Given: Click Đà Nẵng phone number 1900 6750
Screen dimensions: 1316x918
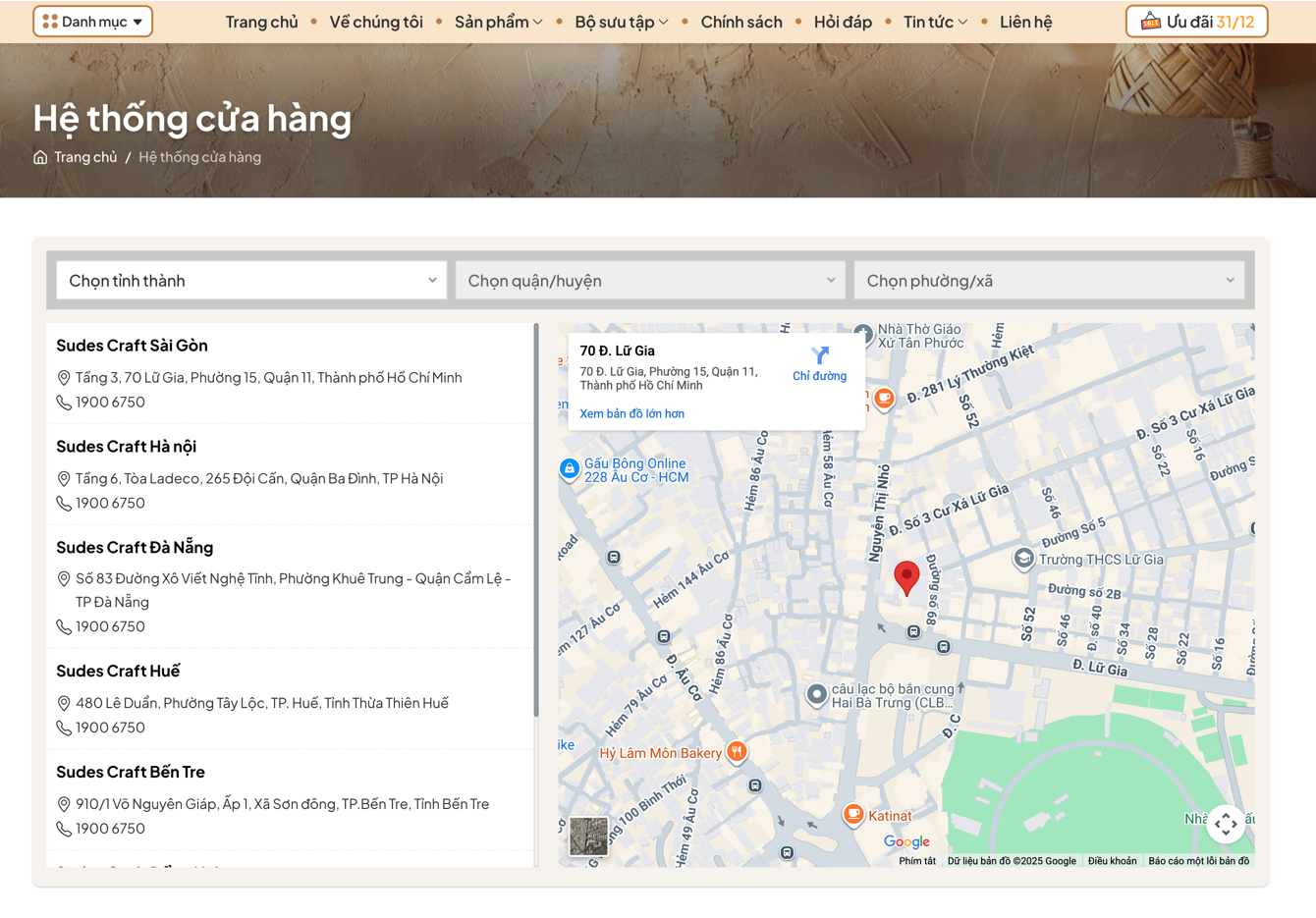Looking at the screenshot, I should tap(110, 627).
